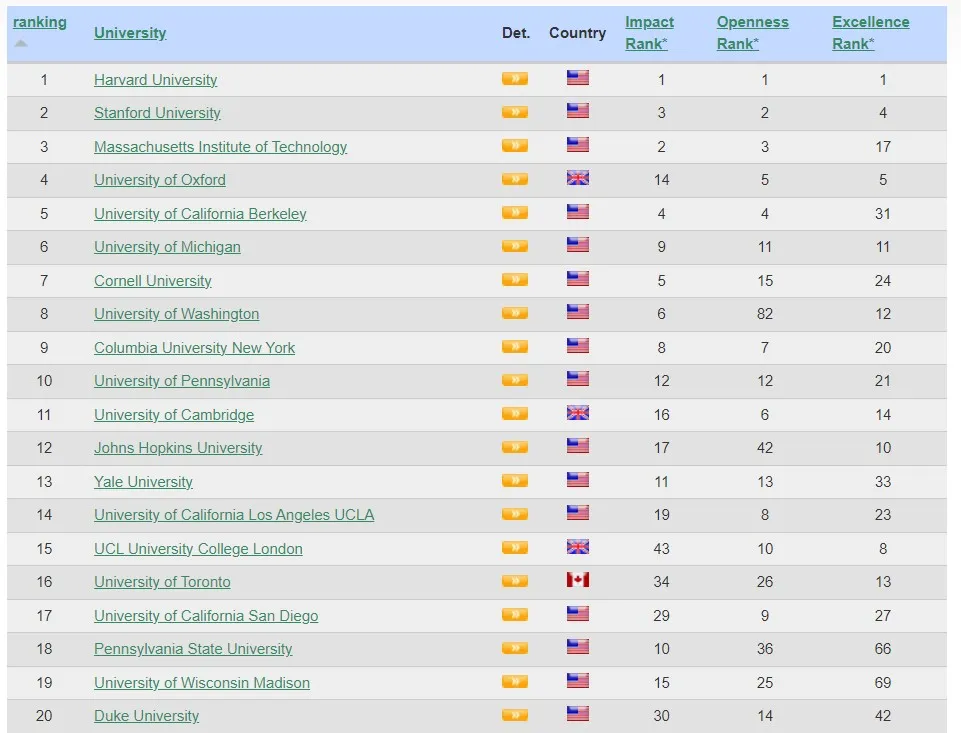The image size is (961, 733).
Task: Sort by Excellence Rank column header
Action: coord(870,33)
